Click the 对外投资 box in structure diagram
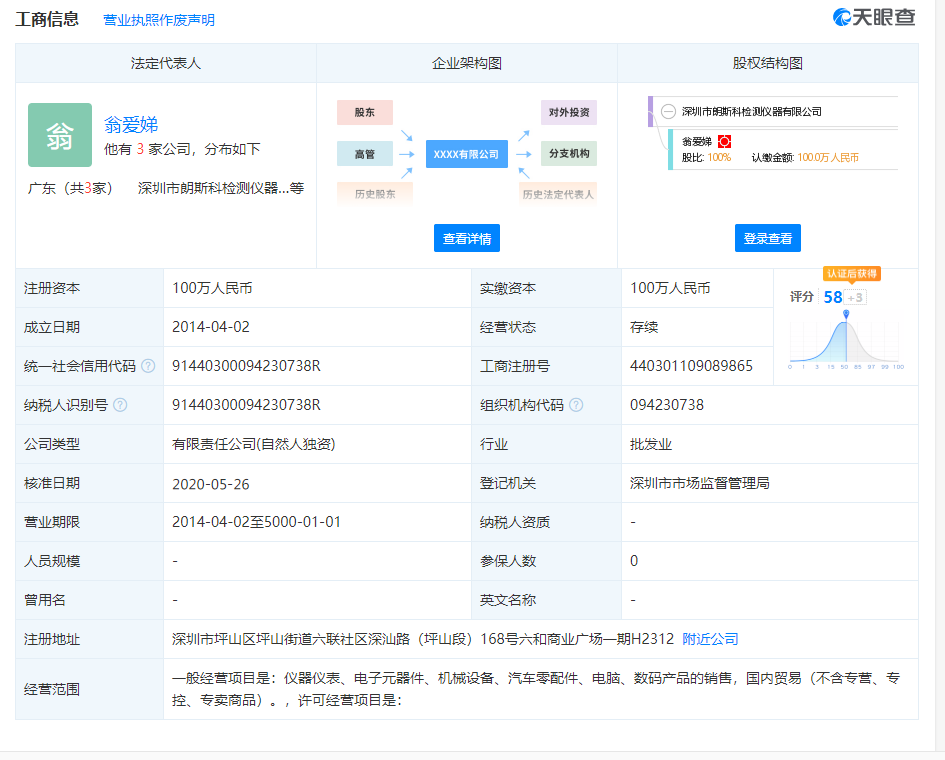 click(x=569, y=112)
